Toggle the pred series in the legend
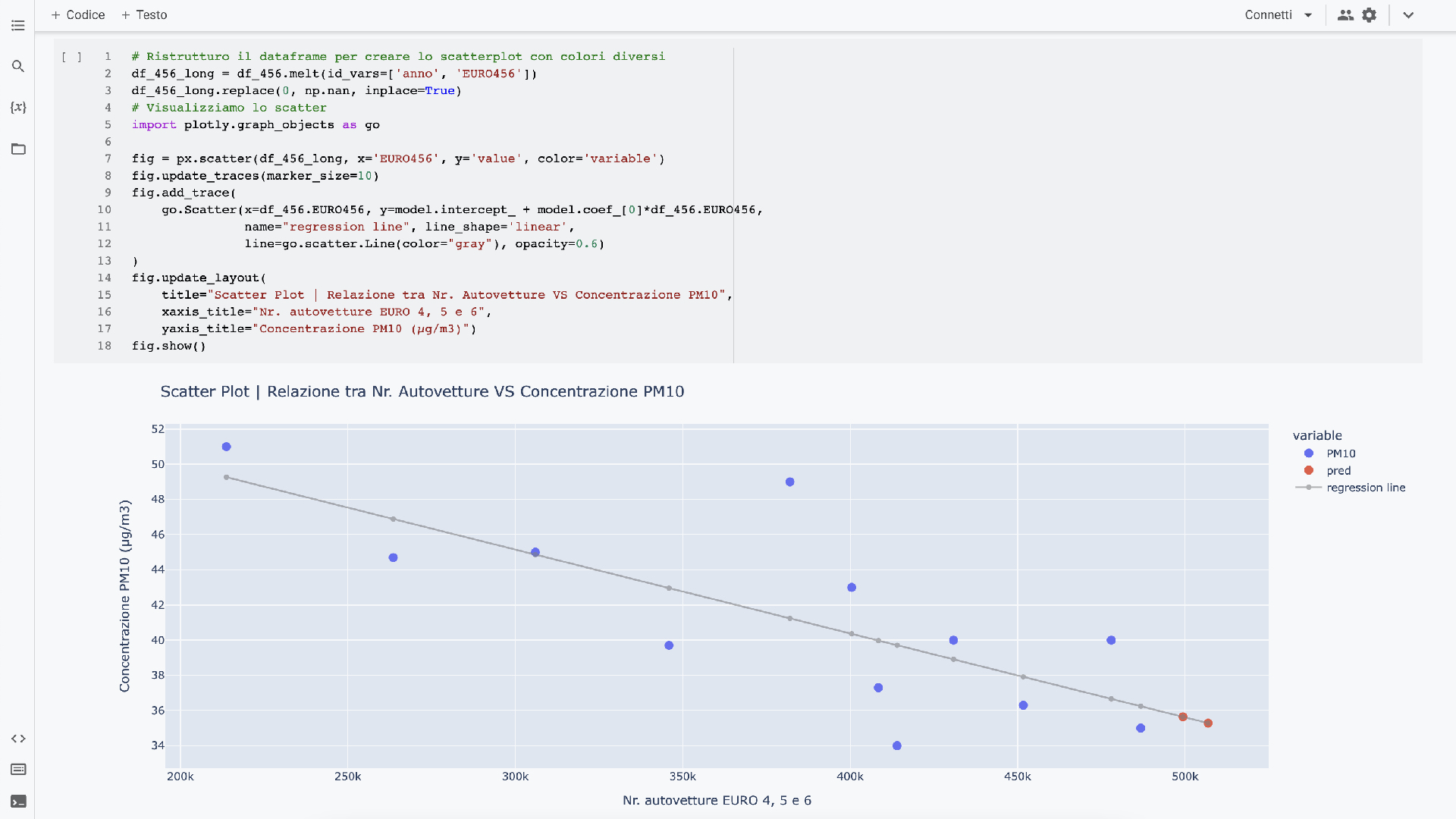The width and height of the screenshot is (1456, 819). (x=1338, y=470)
